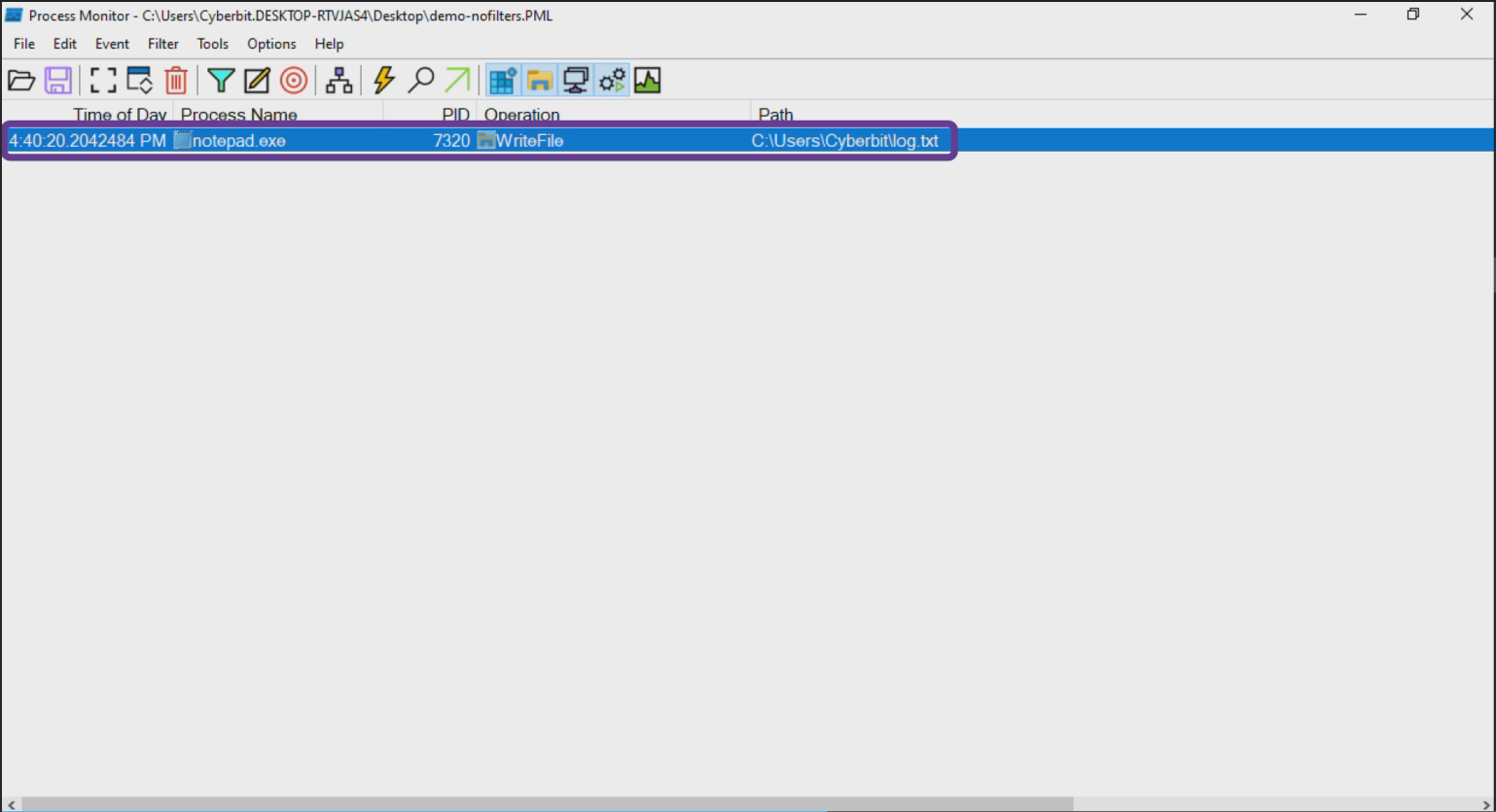
Task: Click the scrollbar right arrow
Action: (x=1485, y=804)
